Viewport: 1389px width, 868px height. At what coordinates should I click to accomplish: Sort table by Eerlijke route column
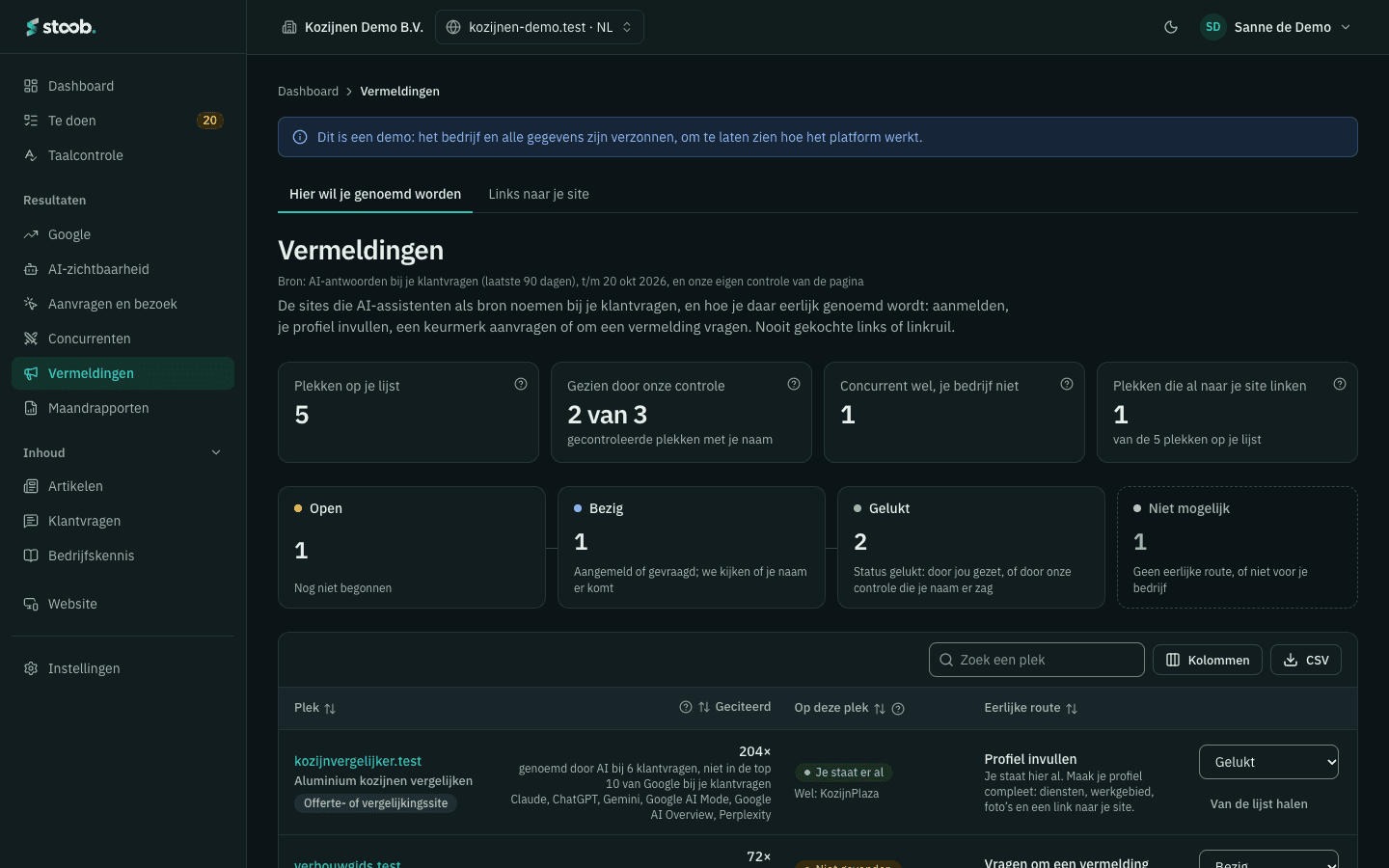(x=1031, y=708)
